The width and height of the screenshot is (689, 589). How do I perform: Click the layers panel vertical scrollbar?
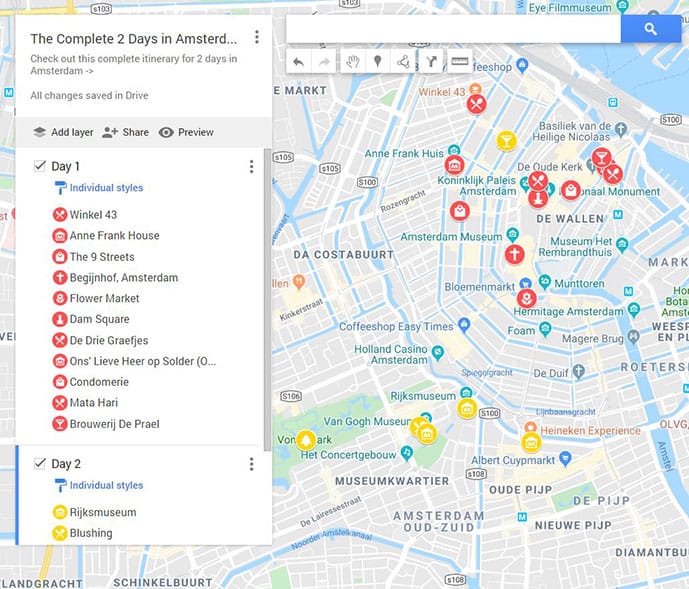click(x=267, y=299)
